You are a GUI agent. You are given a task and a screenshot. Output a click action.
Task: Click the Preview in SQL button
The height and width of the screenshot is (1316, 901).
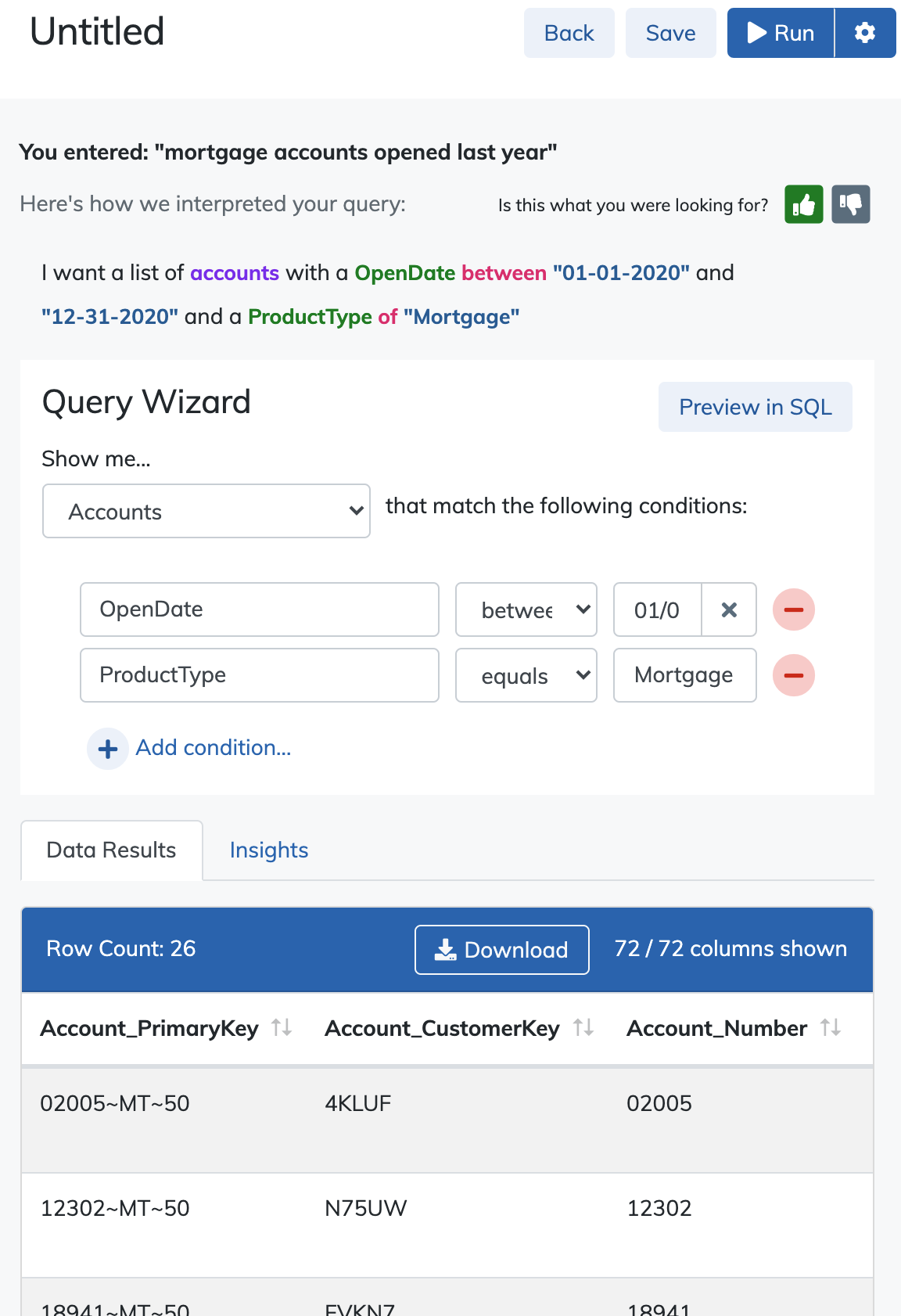[756, 407]
